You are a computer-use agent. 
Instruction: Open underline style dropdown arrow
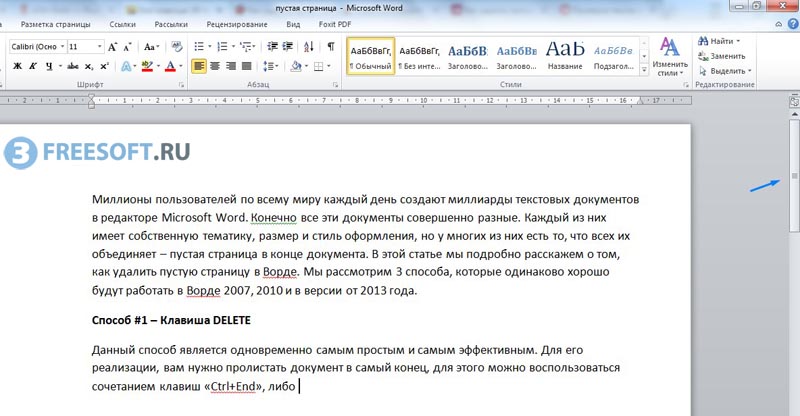coord(60,66)
